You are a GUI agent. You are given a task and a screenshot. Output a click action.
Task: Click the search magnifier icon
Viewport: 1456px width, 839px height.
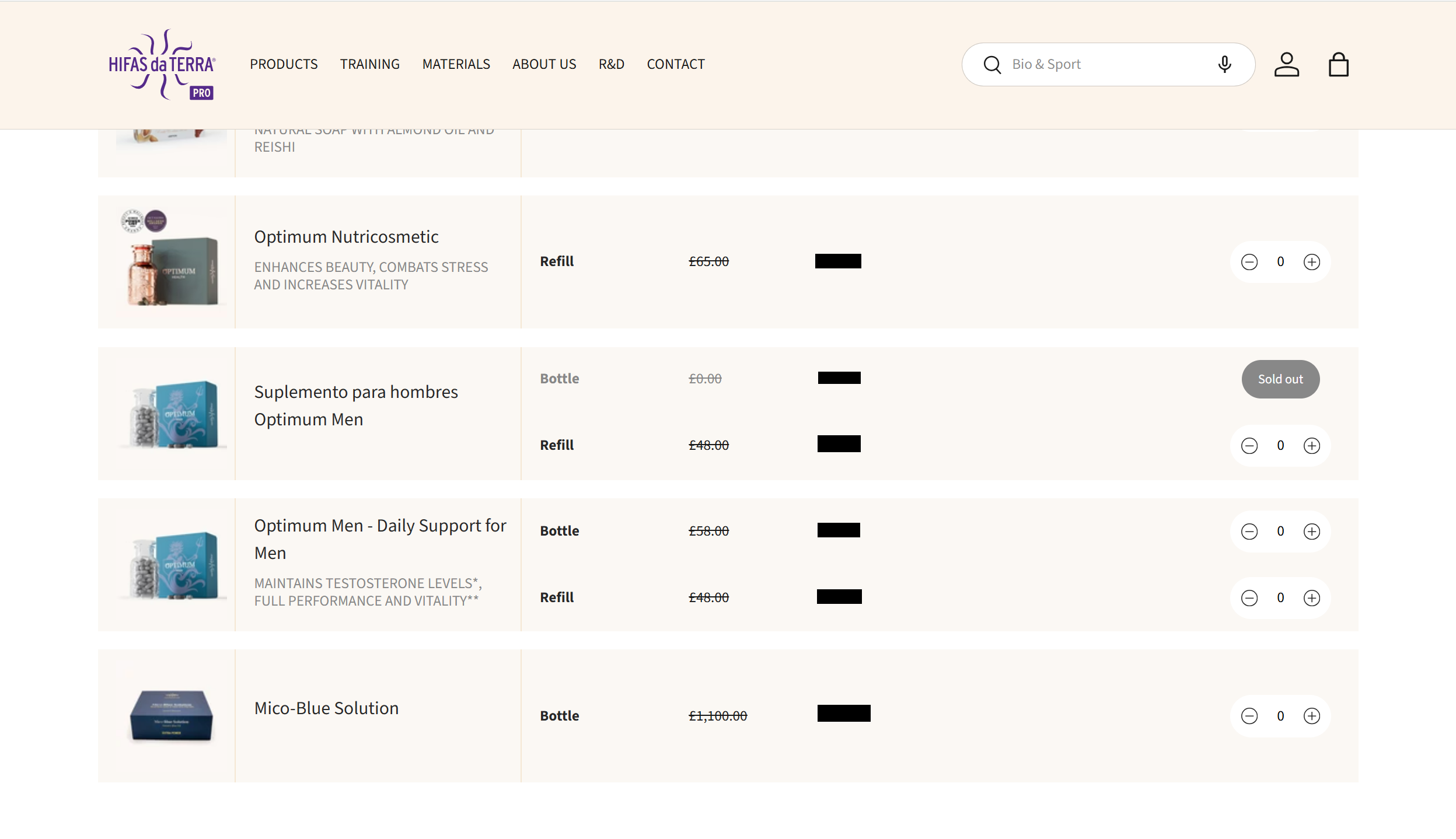(x=992, y=64)
